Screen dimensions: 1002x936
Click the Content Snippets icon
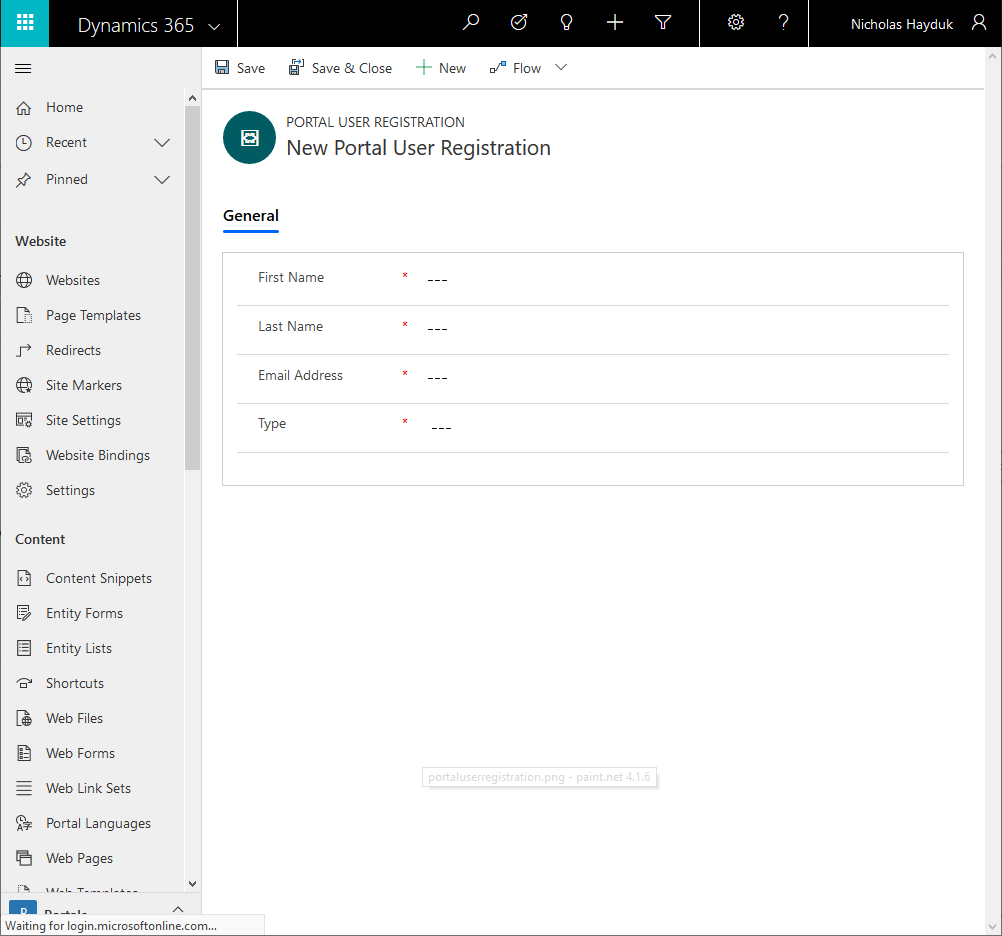[24, 578]
